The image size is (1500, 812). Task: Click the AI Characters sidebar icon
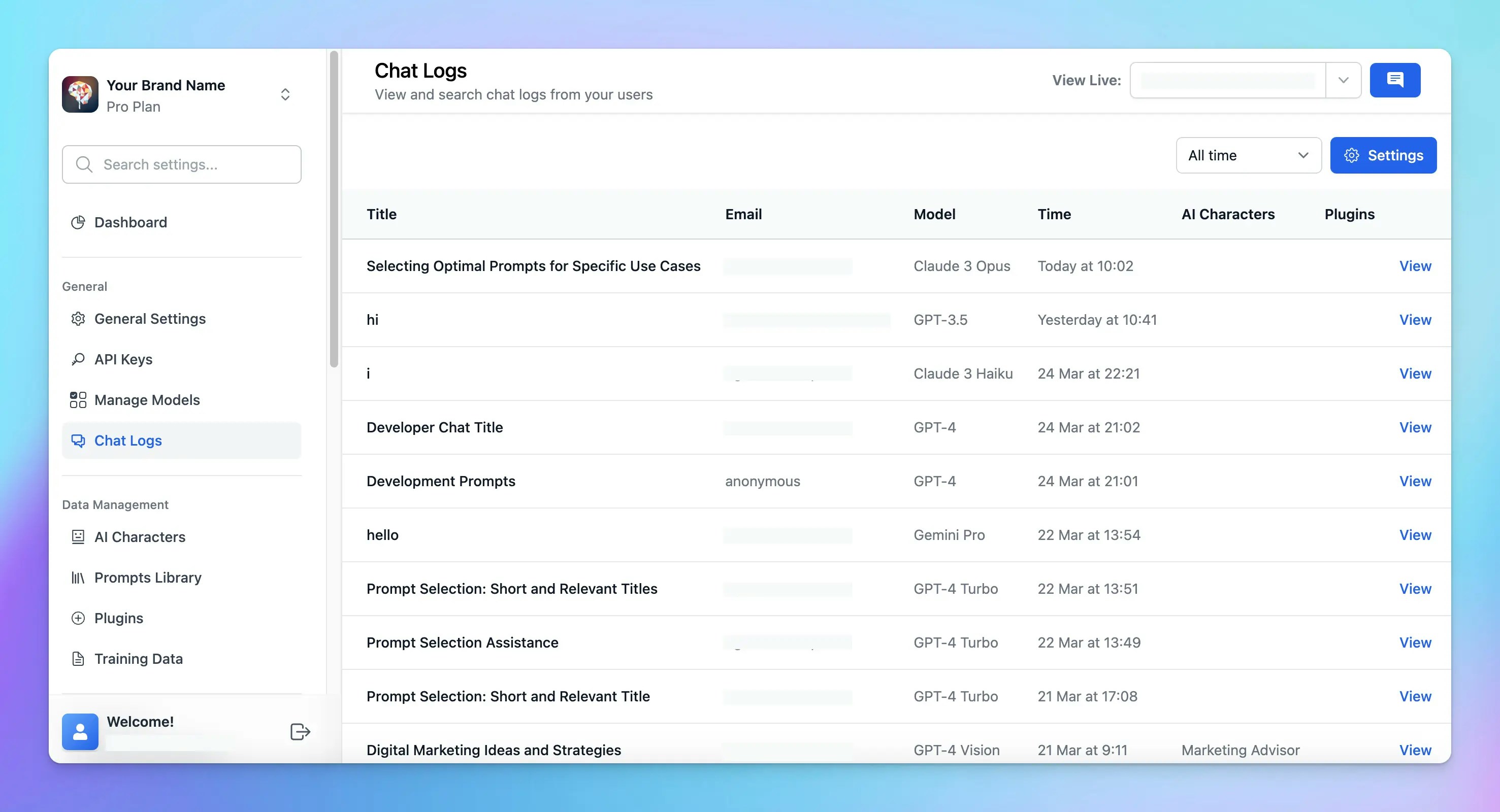[78, 536]
